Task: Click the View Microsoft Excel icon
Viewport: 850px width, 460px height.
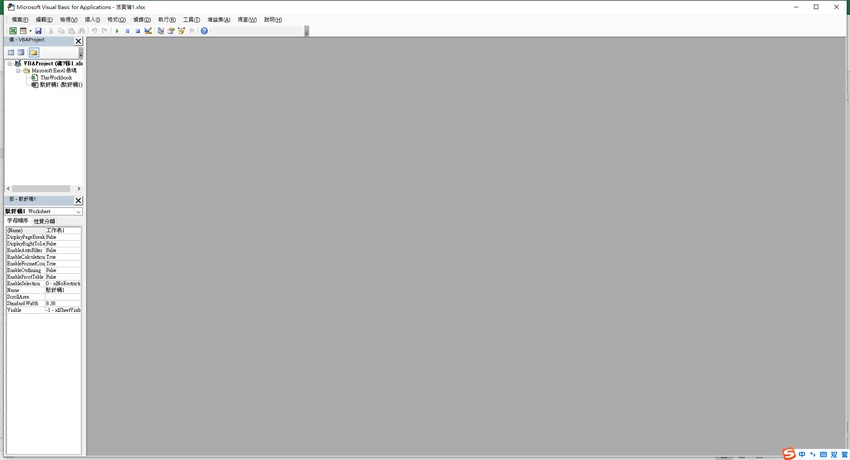Action: pos(13,31)
